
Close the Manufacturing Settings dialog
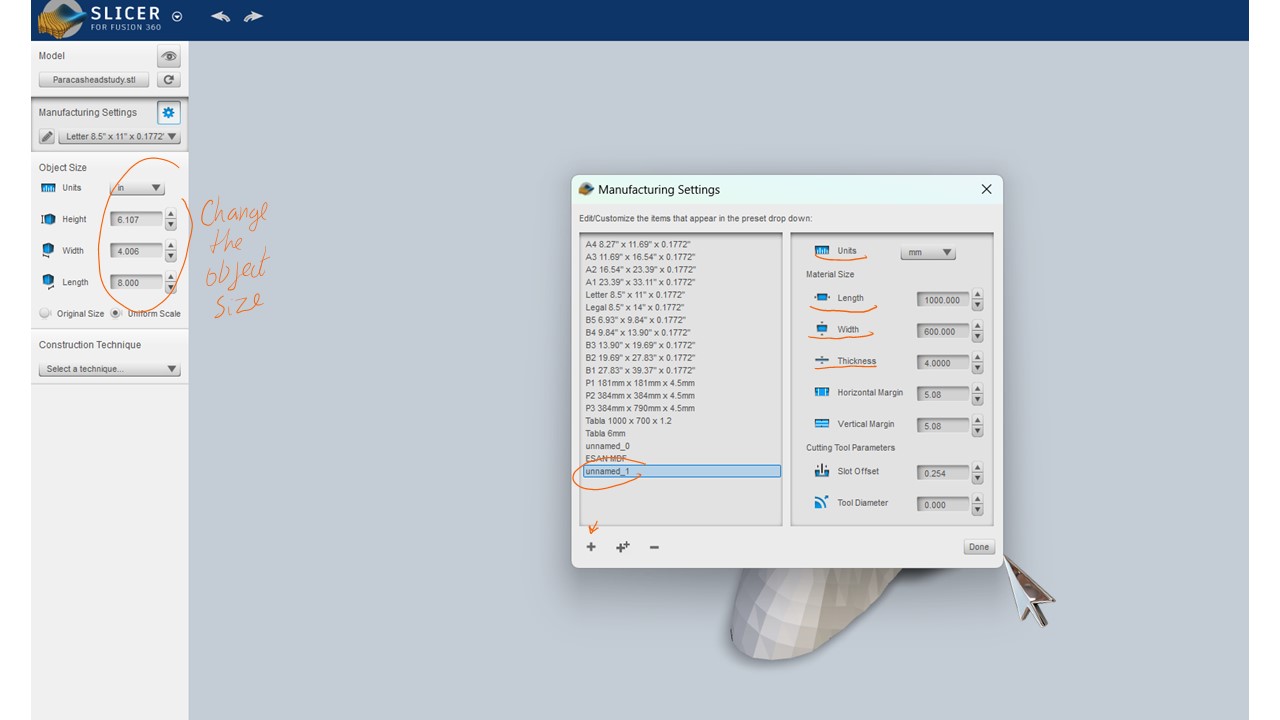pyautogui.click(x=986, y=189)
